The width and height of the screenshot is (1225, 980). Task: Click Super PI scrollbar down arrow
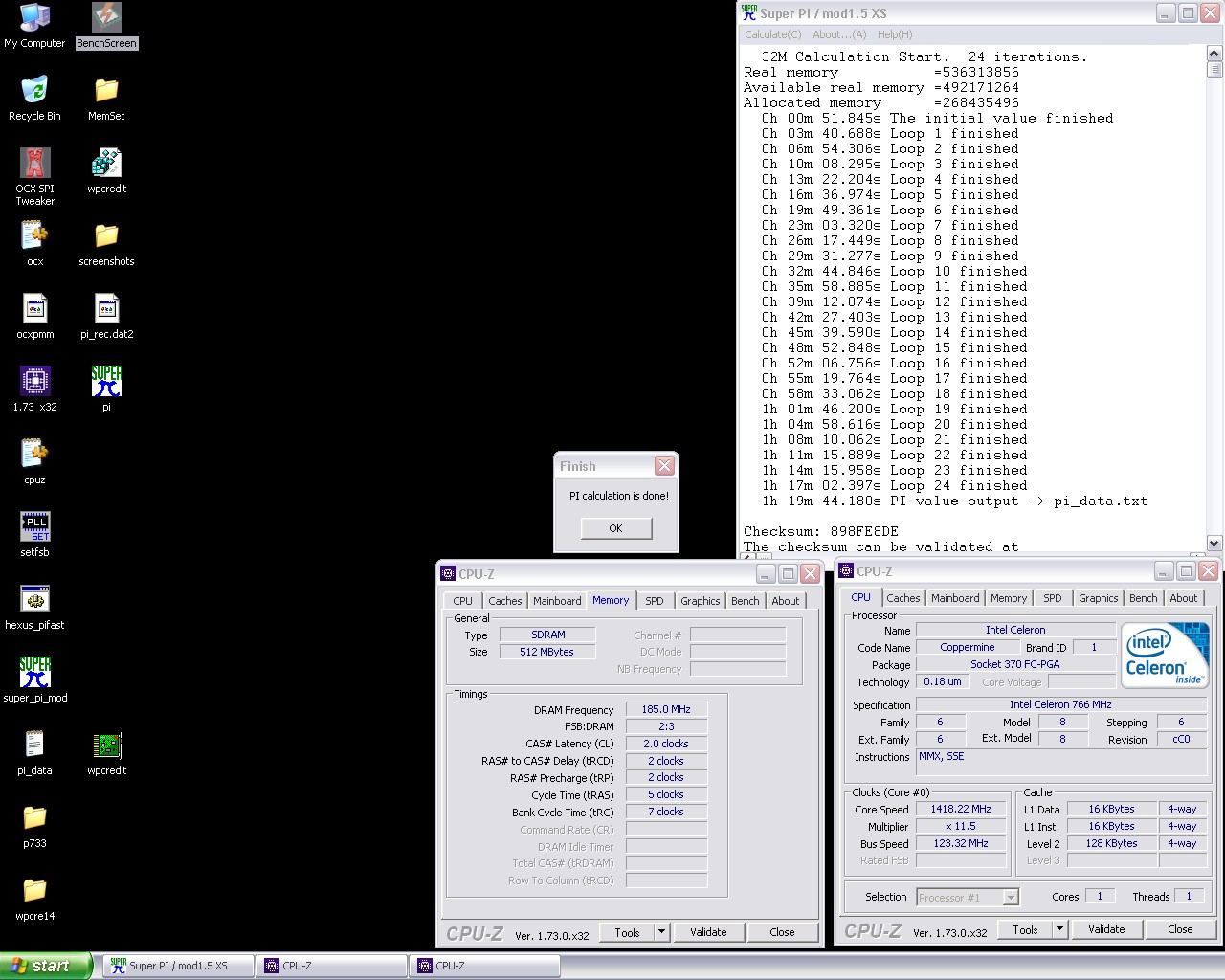pyautogui.click(x=1214, y=543)
